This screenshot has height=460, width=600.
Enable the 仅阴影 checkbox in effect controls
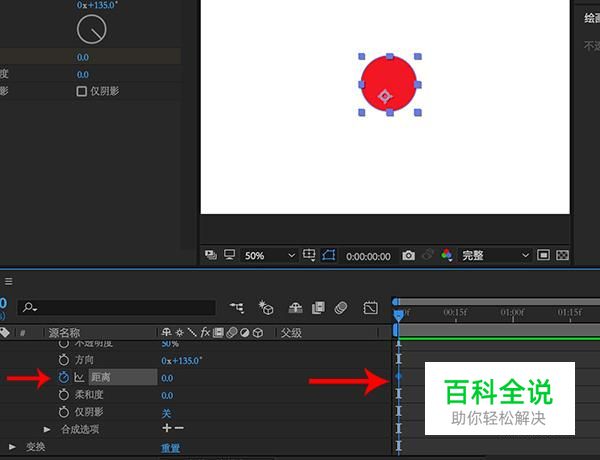[82, 91]
